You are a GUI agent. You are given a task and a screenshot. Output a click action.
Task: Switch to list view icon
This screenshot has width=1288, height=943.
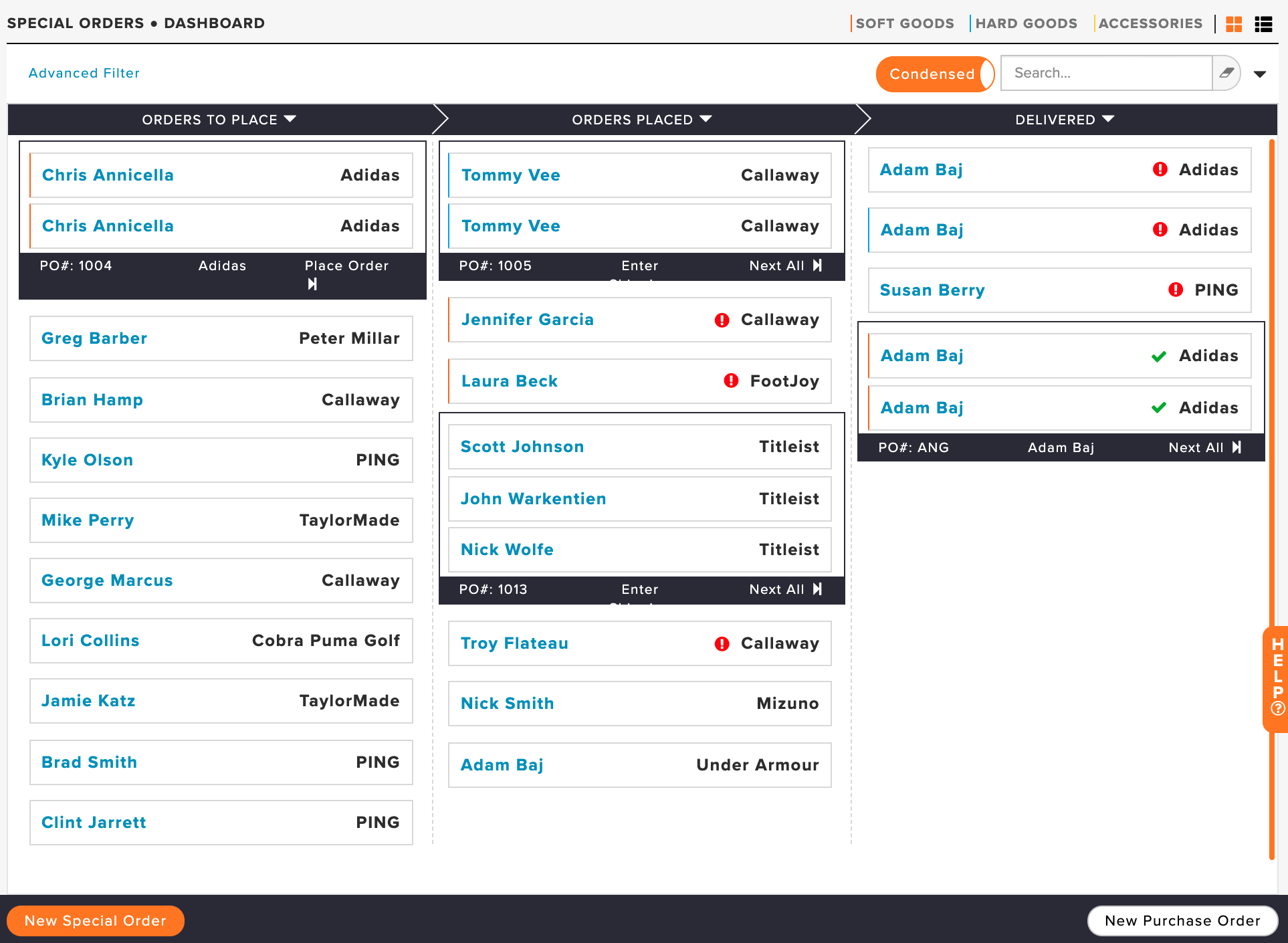click(1263, 24)
